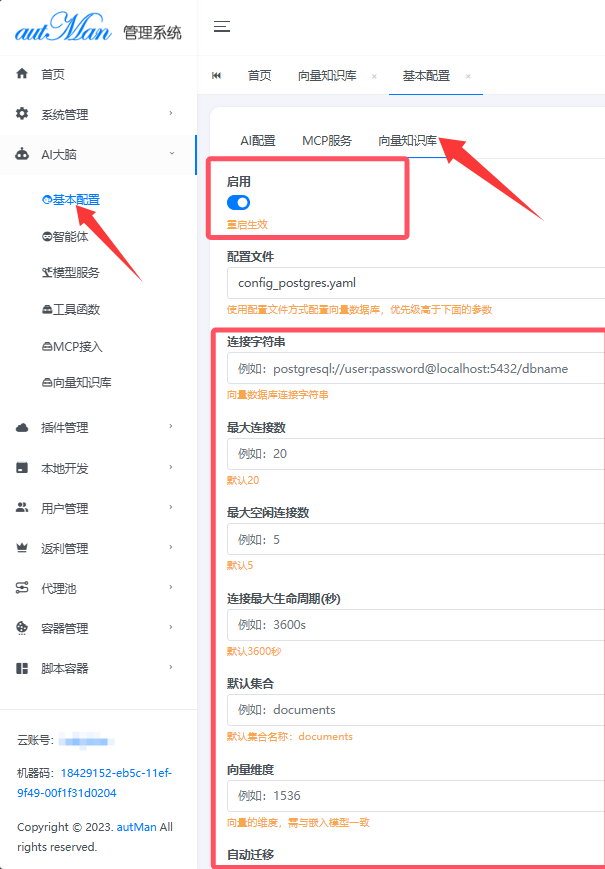Image resolution: width=605 pixels, height=869 pixels.
Task: Click the autMan copyright link
Action: tap(135, 827)
